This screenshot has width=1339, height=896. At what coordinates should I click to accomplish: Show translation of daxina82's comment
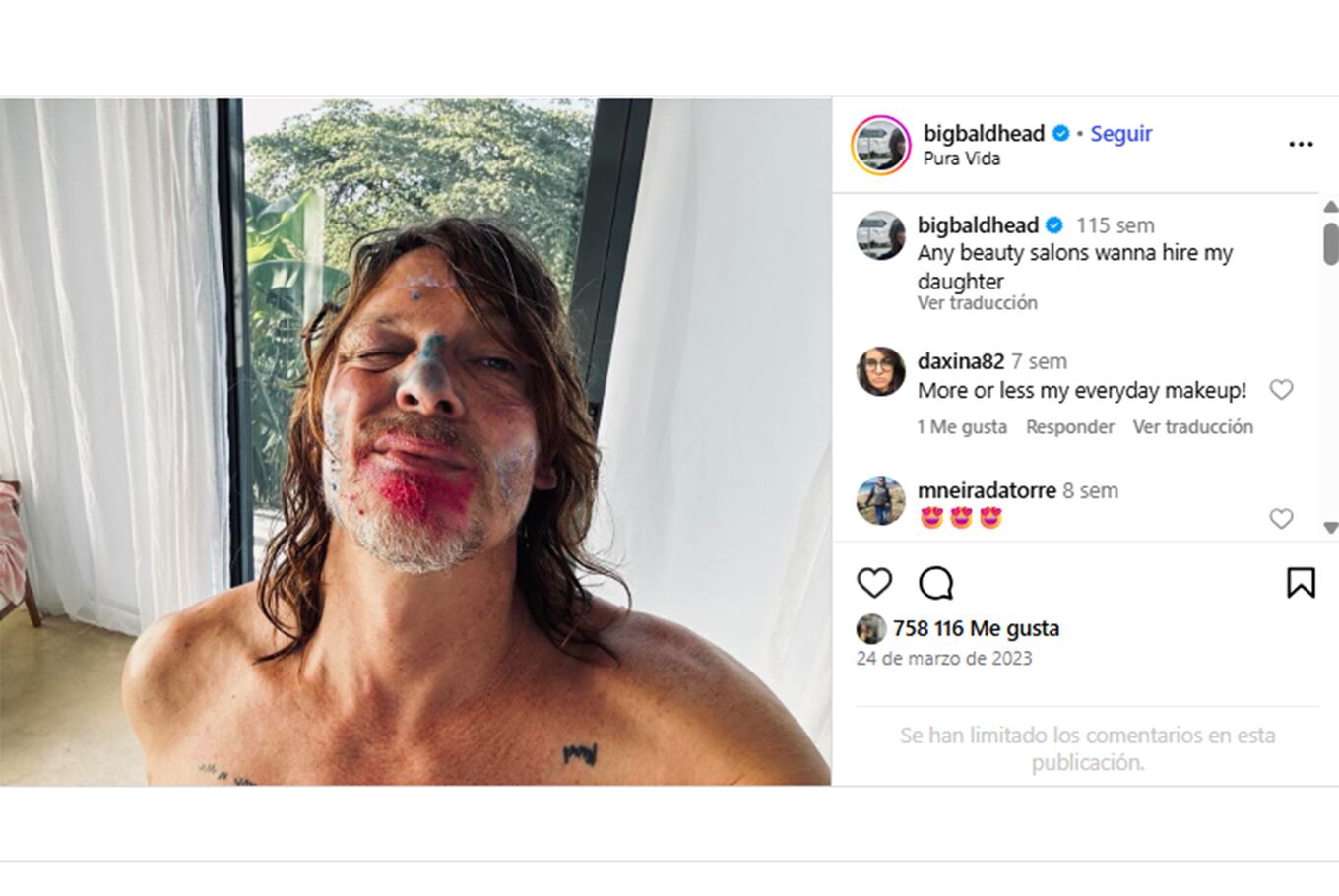pos(1193,426)
